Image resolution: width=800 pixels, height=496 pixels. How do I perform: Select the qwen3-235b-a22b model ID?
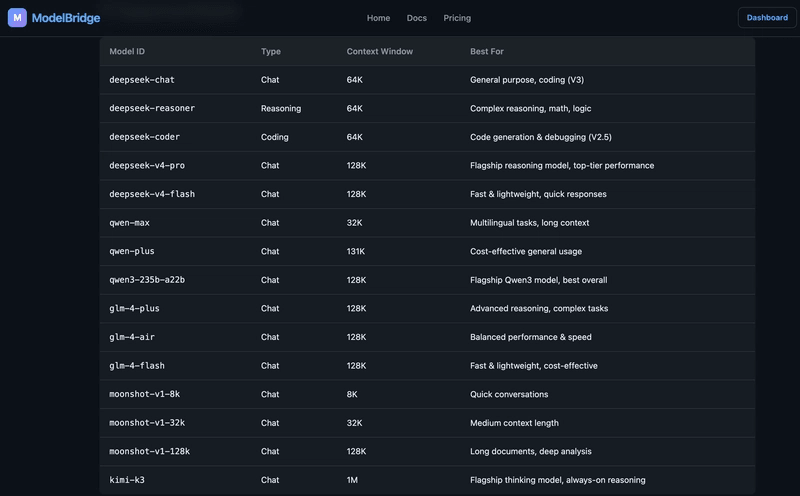147,280
